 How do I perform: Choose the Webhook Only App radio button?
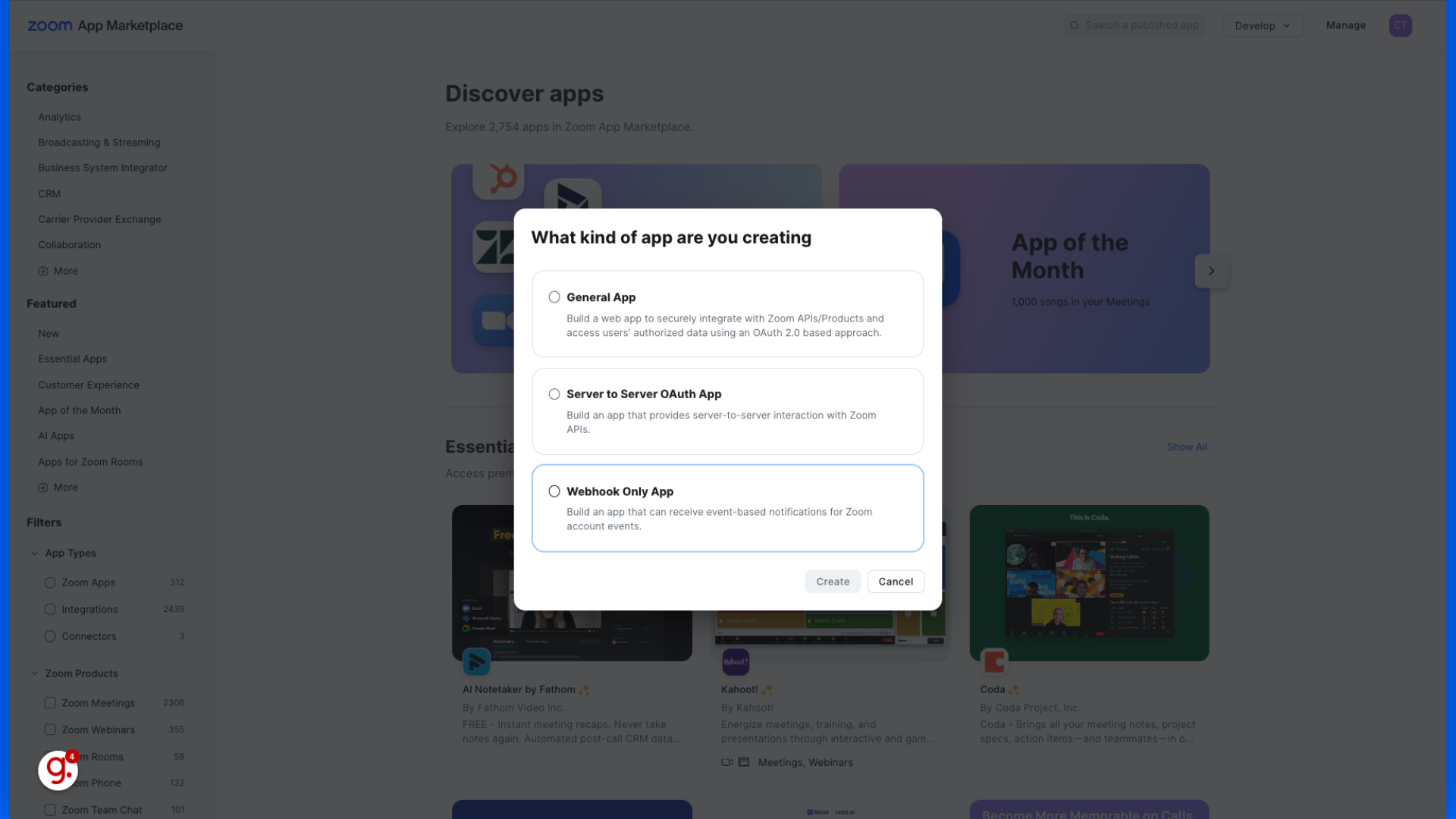point(554,491)
